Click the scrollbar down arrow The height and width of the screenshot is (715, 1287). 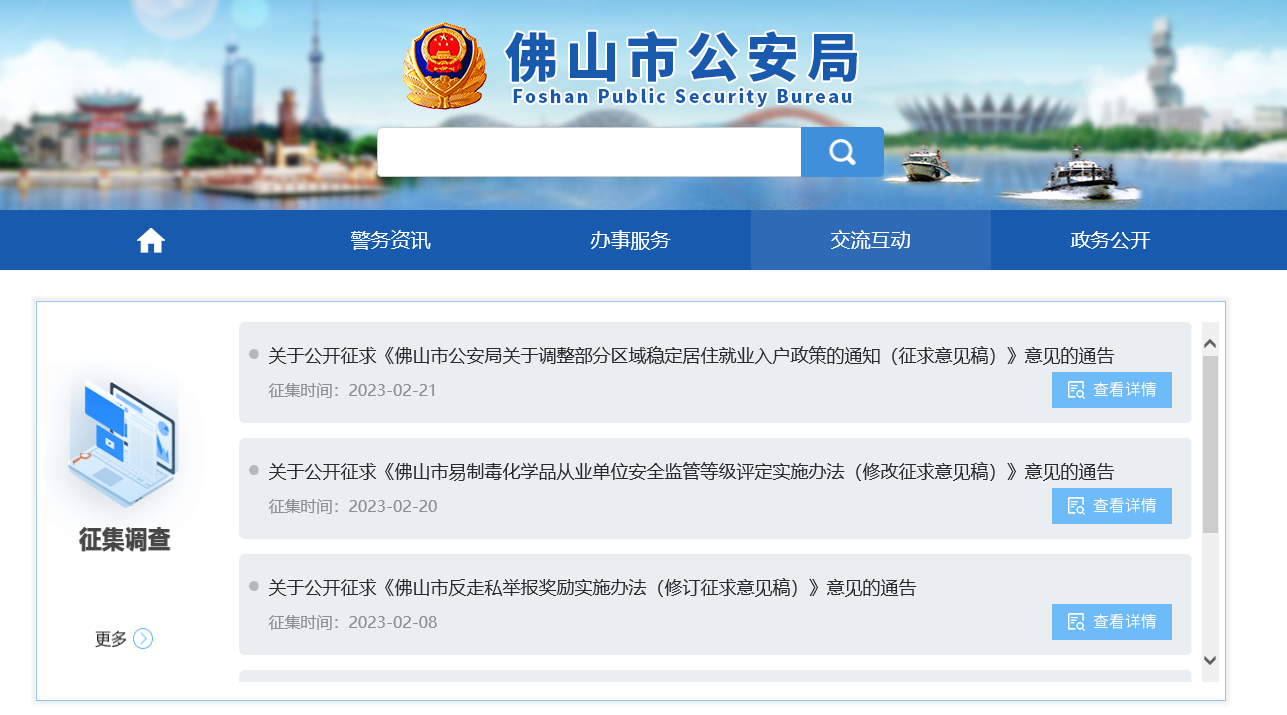click(x=1210, y=660)
